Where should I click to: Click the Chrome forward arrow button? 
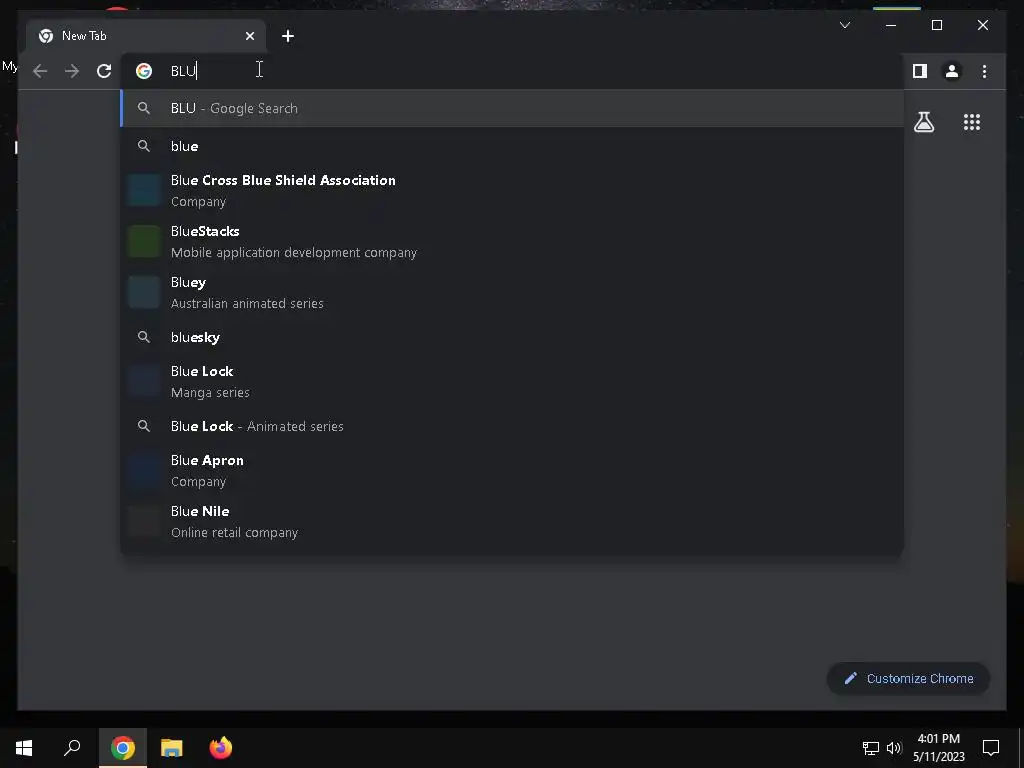click(x=72, y=71)
